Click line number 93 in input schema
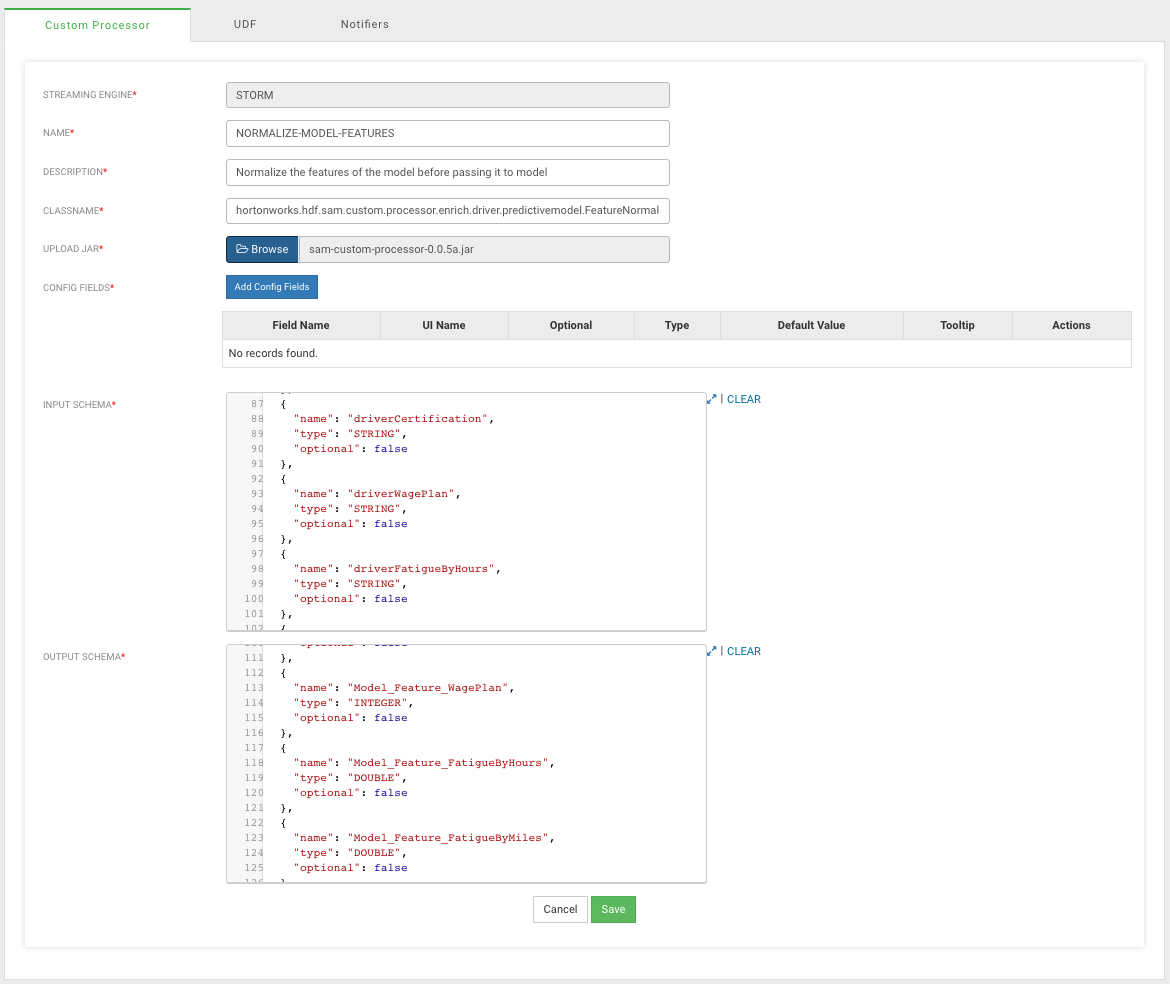 (x=257, y=494)
